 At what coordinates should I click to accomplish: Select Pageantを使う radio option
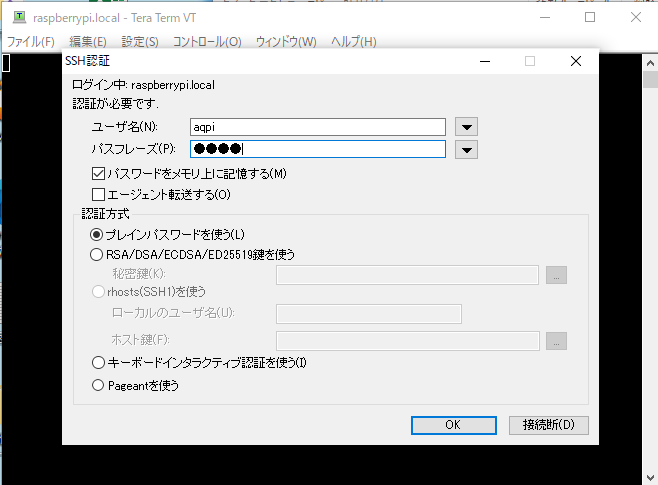pyautogui.click(x=98, y=385)
